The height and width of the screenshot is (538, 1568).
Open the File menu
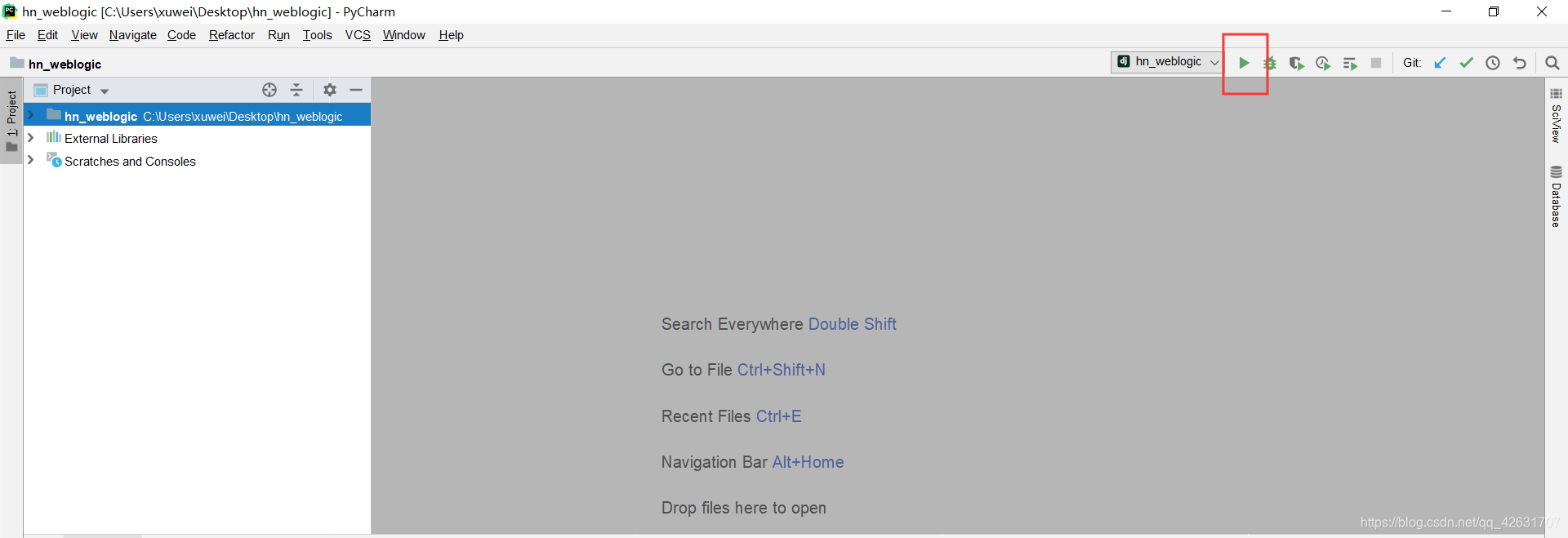(x=16, y=35)
